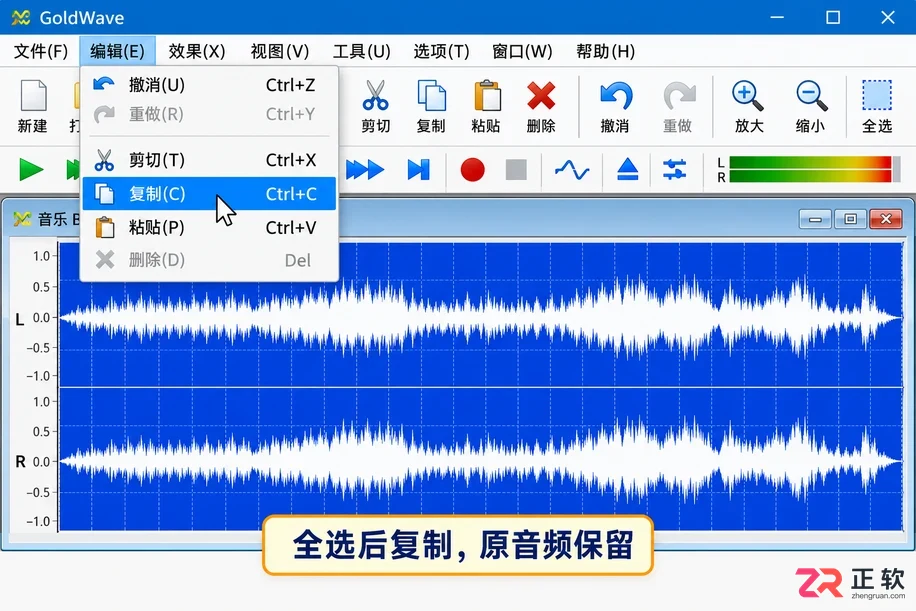Viewport: 916px width, 611px height.
Task: Click the blue waveform curve icon
Action: pyautogui.click(x=572, y=170)
